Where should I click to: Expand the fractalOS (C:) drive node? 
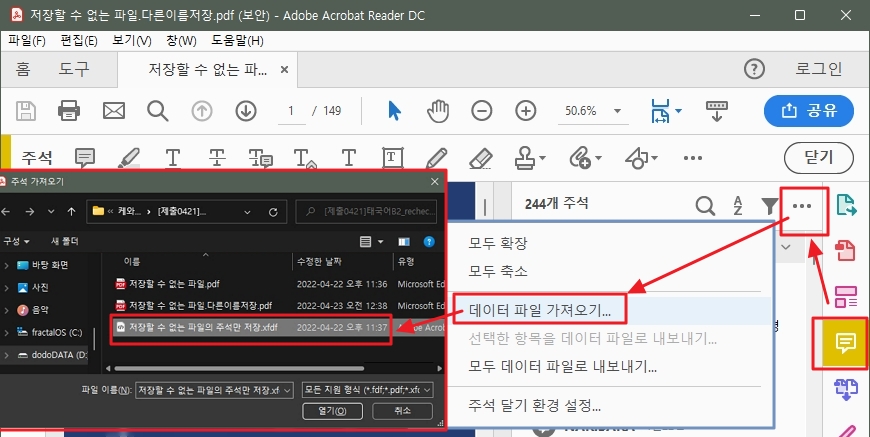(x=6, y=332)
